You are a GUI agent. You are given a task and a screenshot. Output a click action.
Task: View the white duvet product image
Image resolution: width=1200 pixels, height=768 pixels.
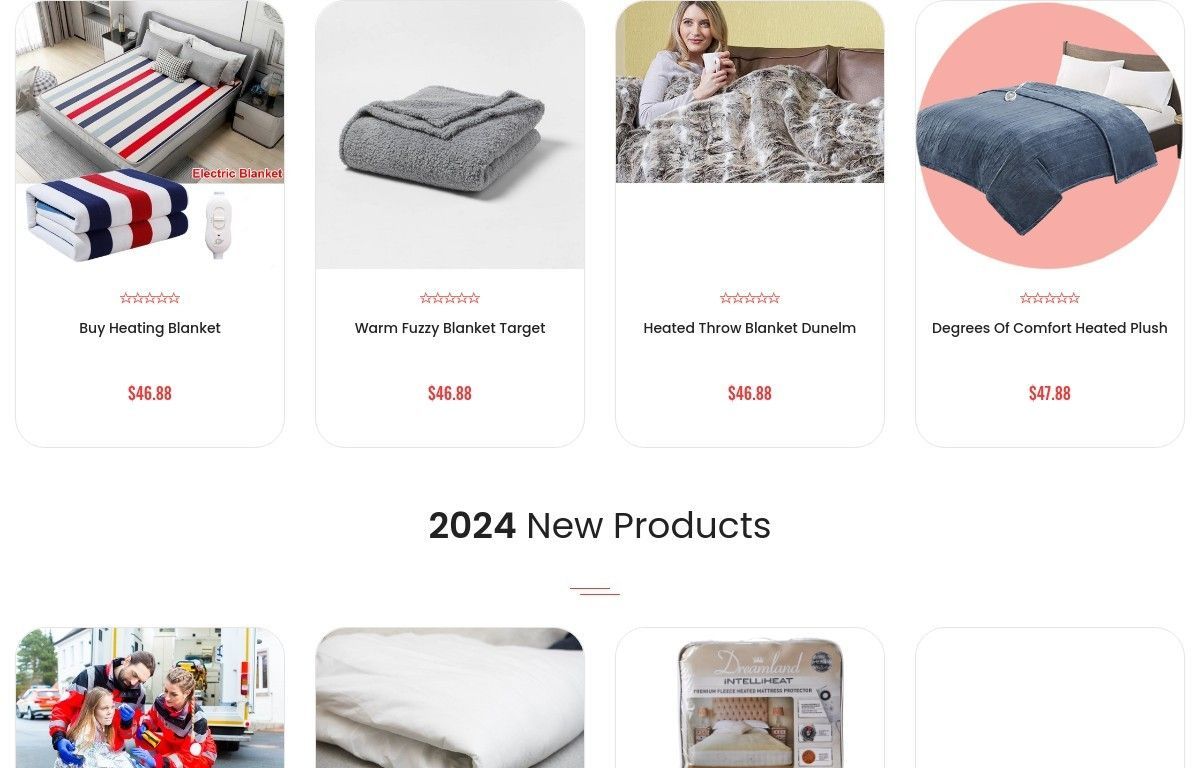[x=450, y=698]
